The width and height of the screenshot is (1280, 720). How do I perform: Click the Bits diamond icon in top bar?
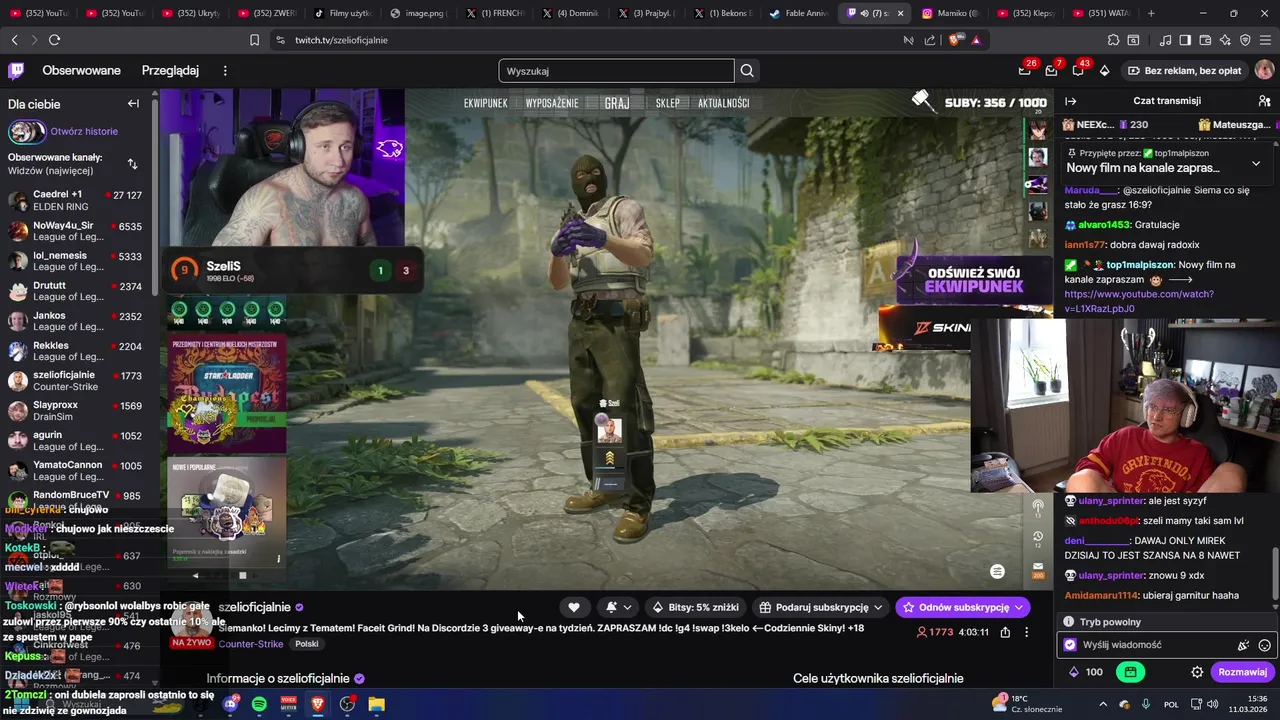coord(1104,71)
